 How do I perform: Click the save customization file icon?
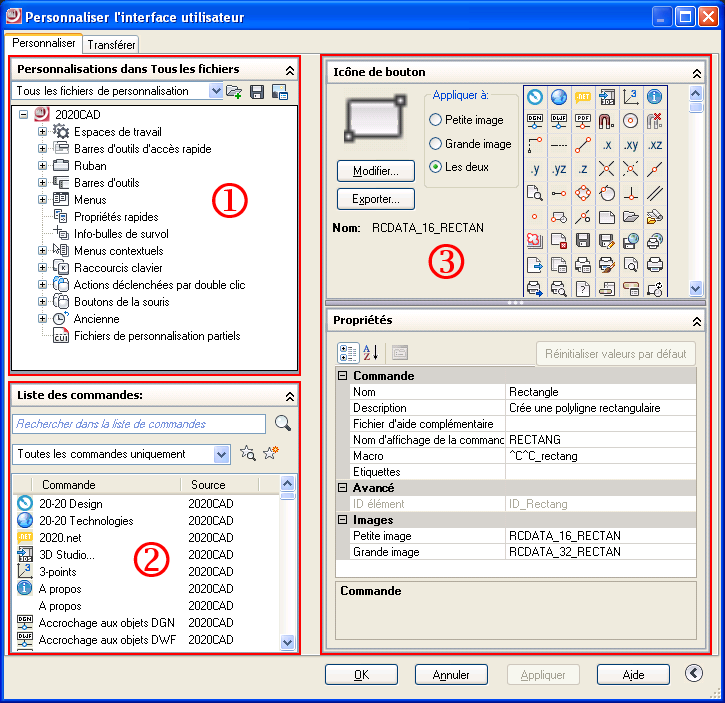257,92
